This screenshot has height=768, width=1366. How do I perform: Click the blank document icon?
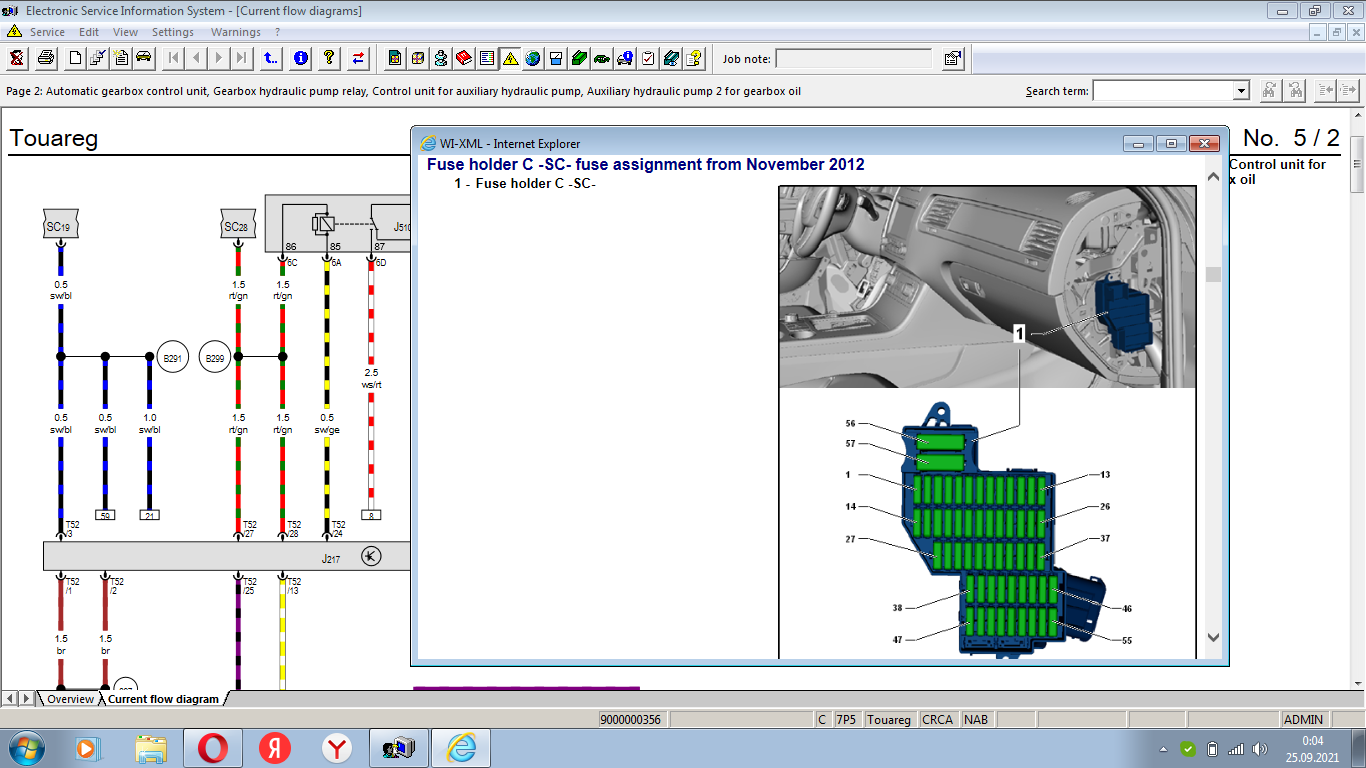tap(76, 58)
